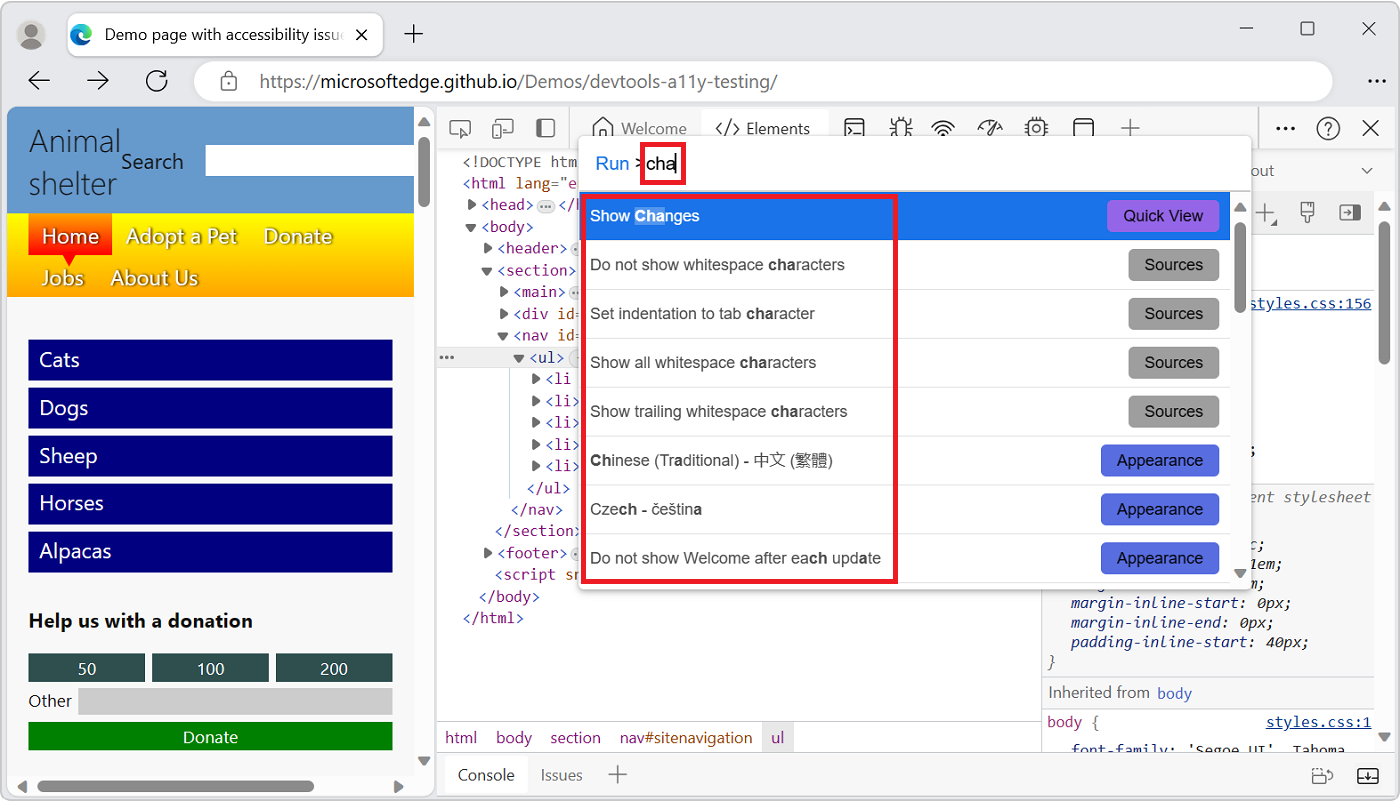Image resolution: width=1400 pixels, height=801 pixels.
Task: Collapse the Layout section chevron
Action: [x=1368, y=170]
